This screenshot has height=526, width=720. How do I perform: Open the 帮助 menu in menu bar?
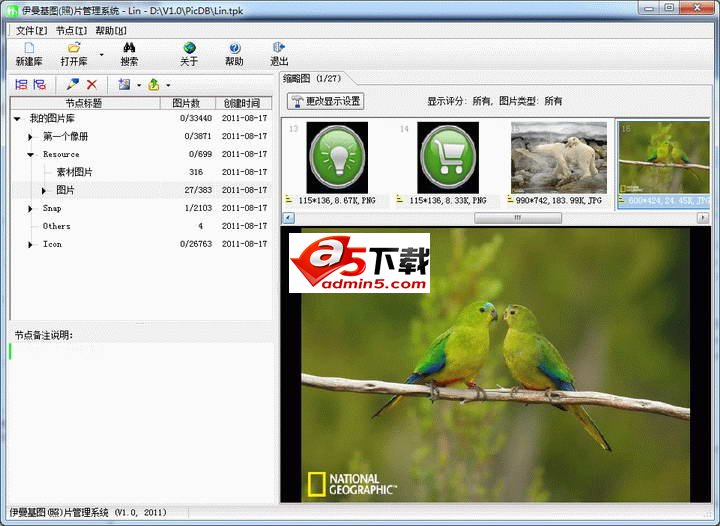pos(111,31)
